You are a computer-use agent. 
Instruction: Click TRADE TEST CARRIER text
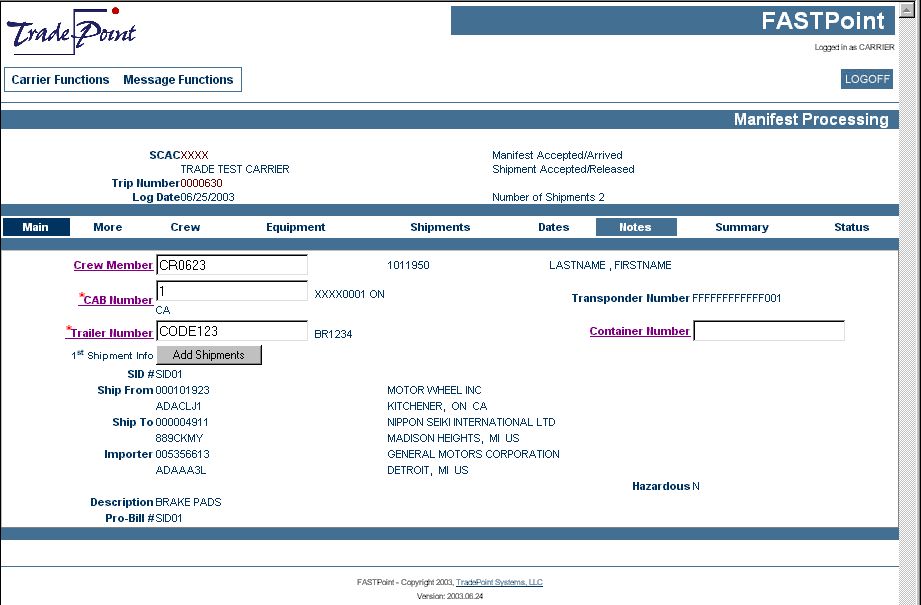[235, 169]
